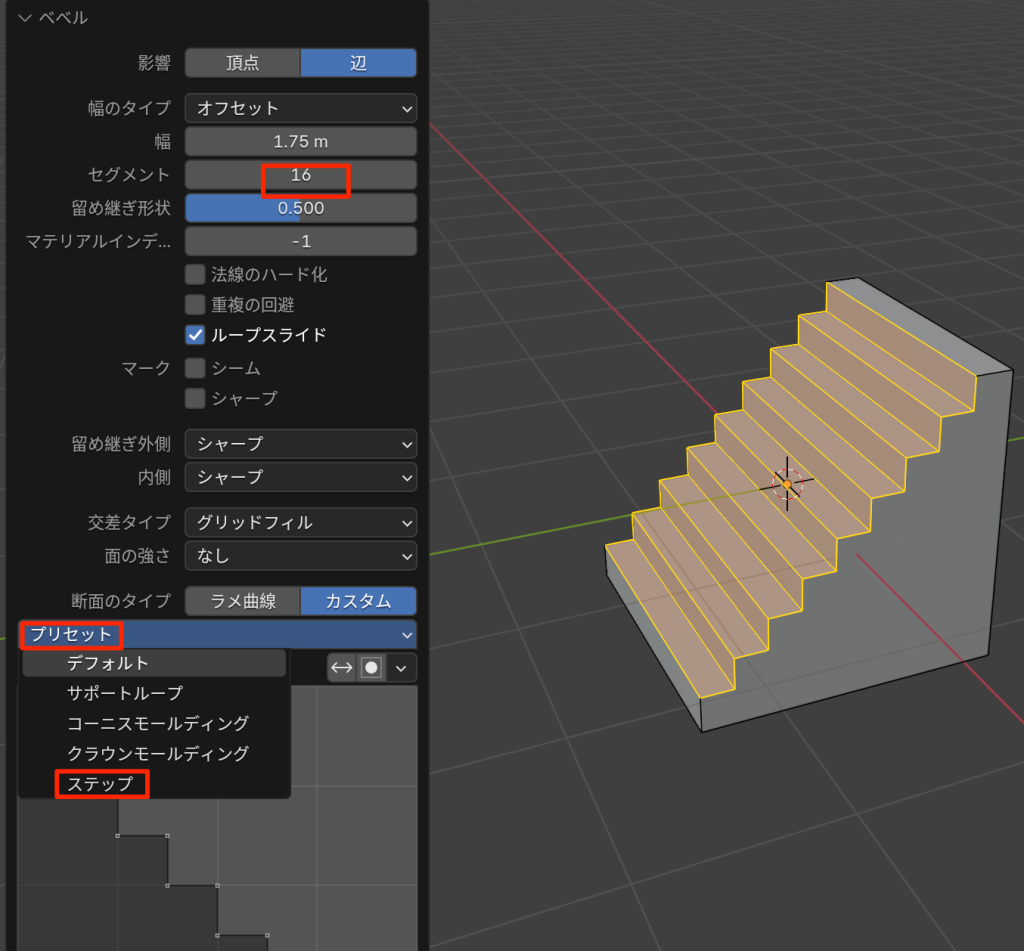This screenshot has width=1024, height=951.
Task: Enable the 法線のハード化 checkbox
Action: point(195,274)
